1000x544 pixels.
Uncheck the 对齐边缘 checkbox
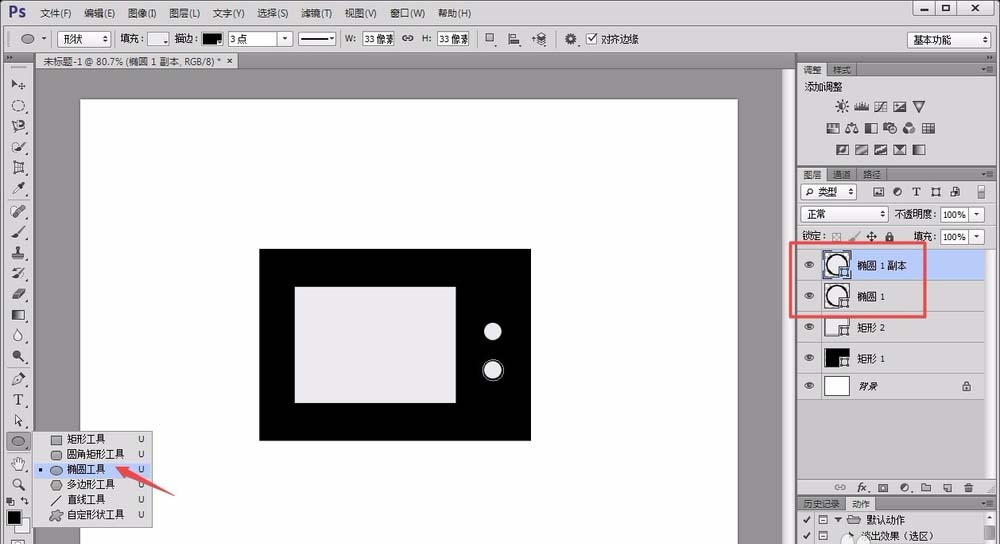coord(592,39)
